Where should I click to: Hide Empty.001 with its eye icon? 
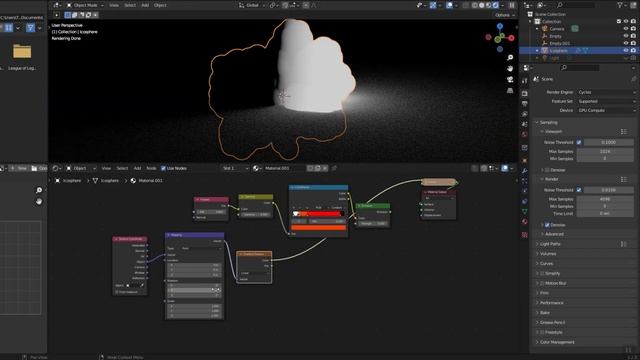(626, 43)
